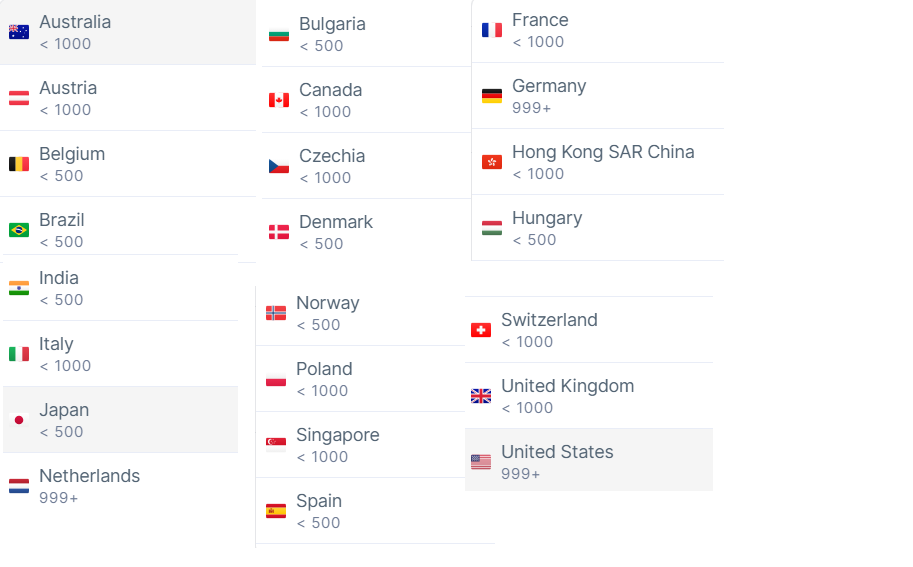Click the United Kingdom flag icon
The width and height of the screenshot is (913, 567).
tap(480, 396)
